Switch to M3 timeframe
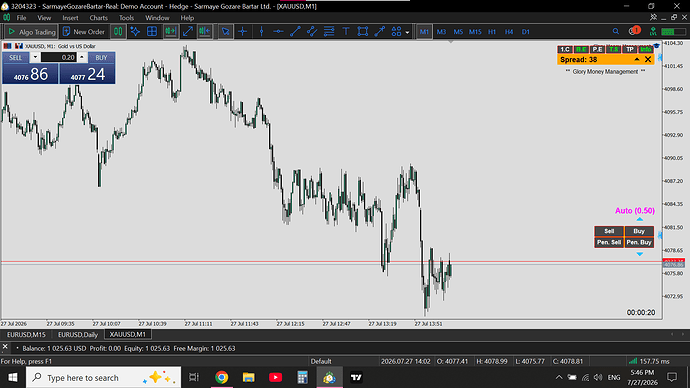 441,32
